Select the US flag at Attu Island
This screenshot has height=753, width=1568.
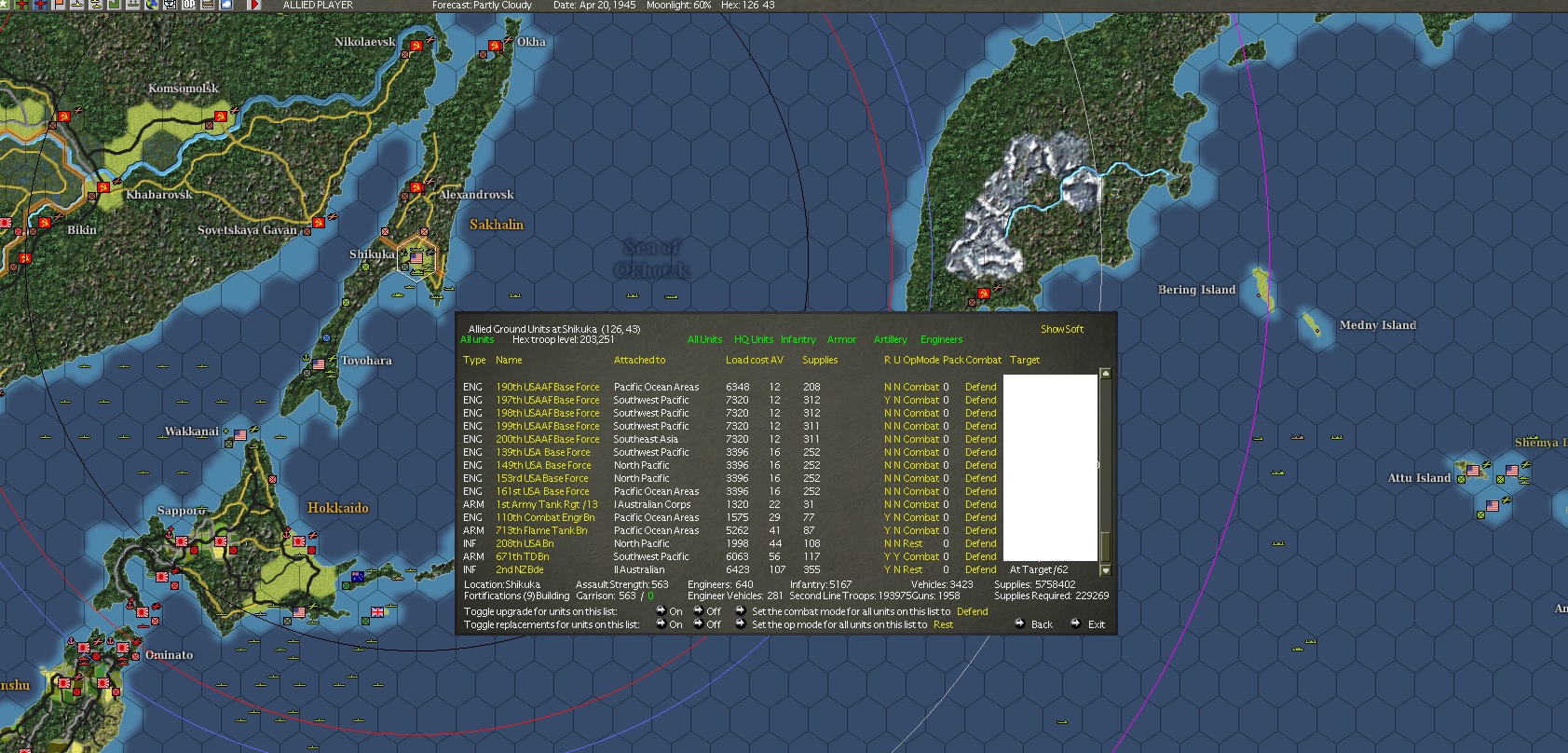click(x=1473, y=471)
